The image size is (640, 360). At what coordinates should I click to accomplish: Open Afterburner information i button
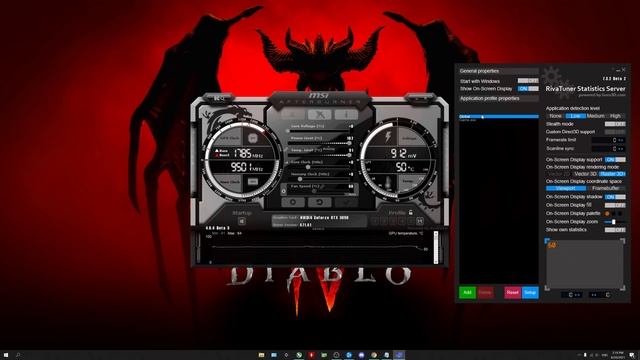coord(346,114)
